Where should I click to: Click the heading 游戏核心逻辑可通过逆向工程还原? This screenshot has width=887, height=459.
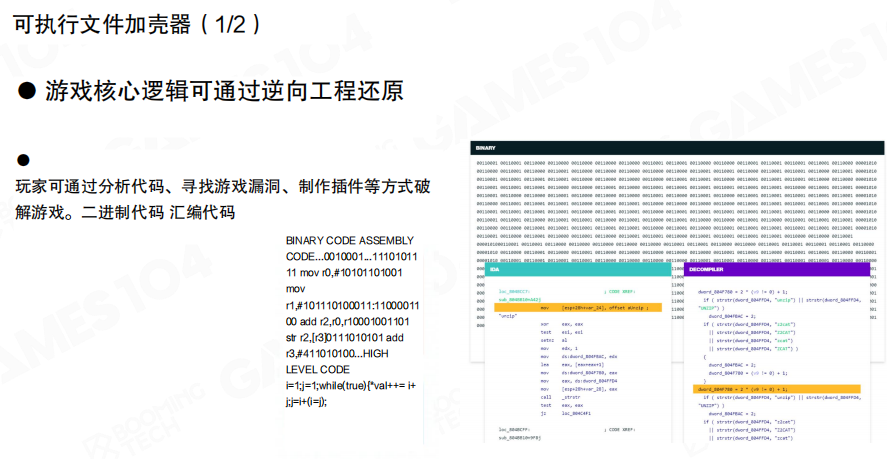tap(224, 92)
